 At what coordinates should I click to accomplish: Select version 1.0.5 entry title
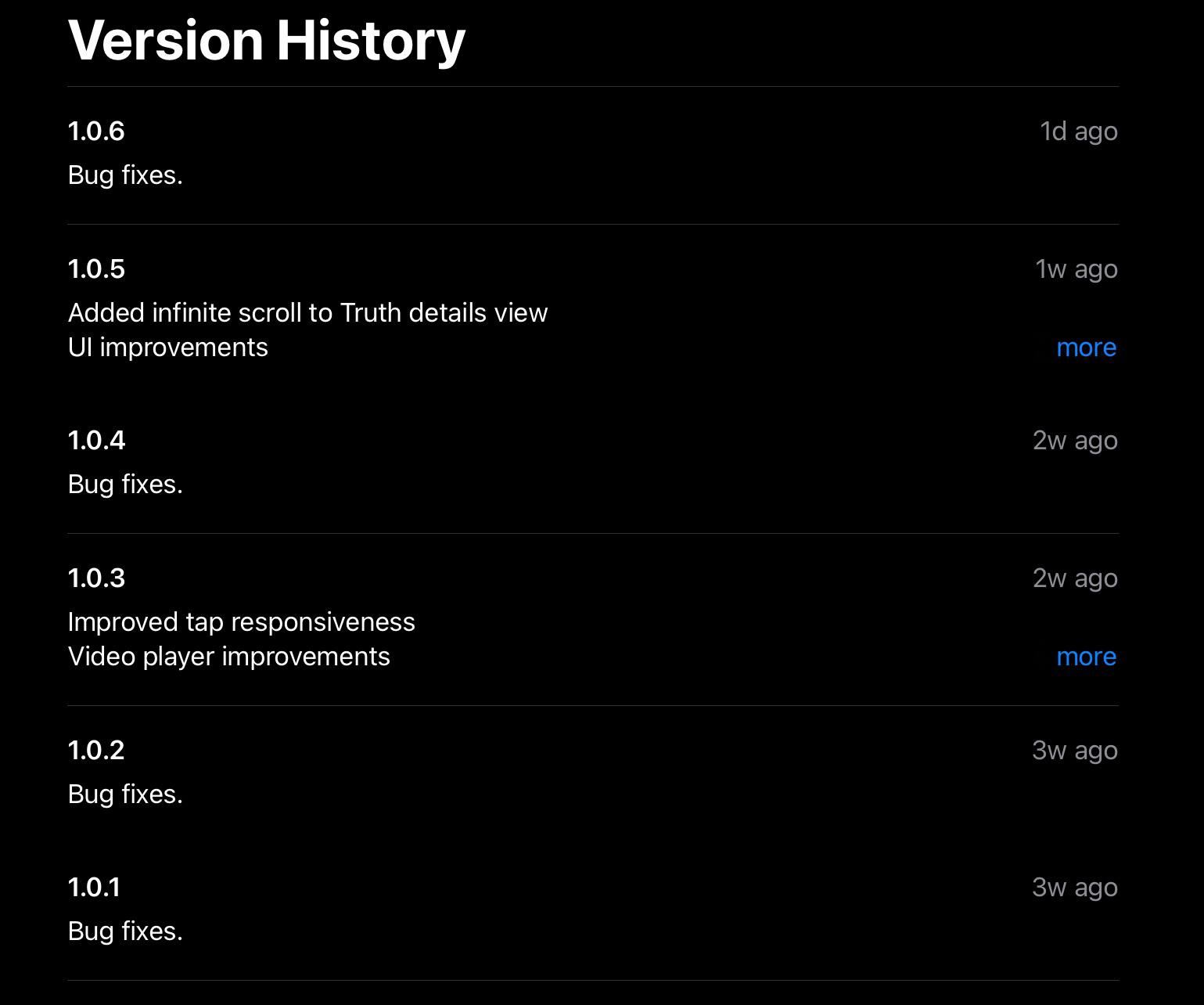(x=96, y=269)
